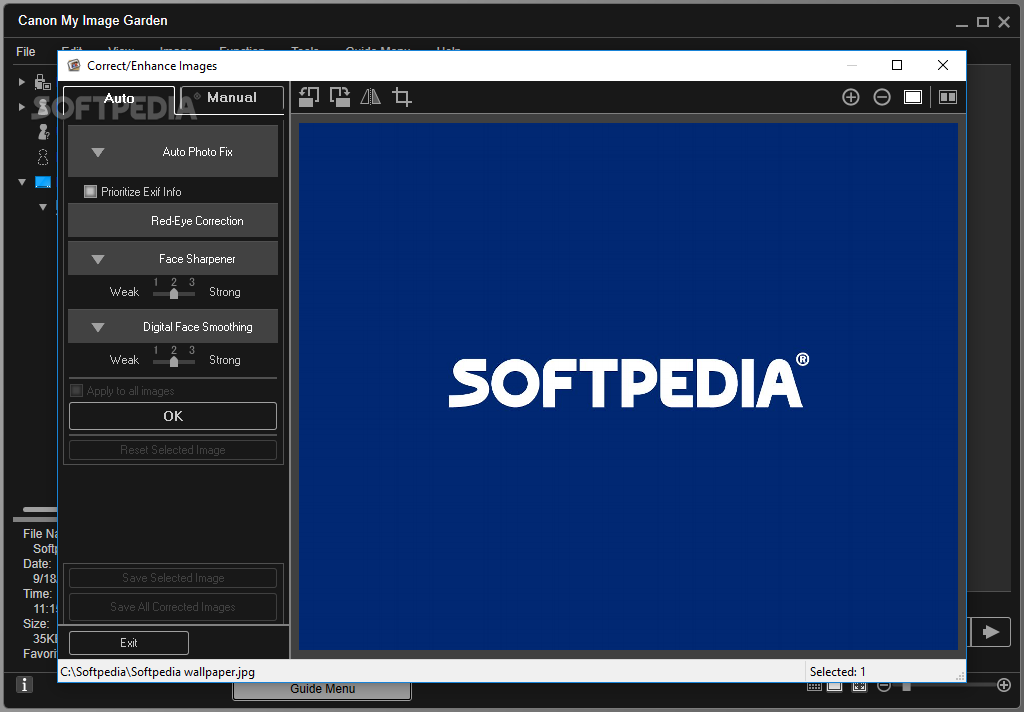Expand the People tree node arrow
The height and width of the screenshot is (712, 1024).
click(x=22, y=106)
